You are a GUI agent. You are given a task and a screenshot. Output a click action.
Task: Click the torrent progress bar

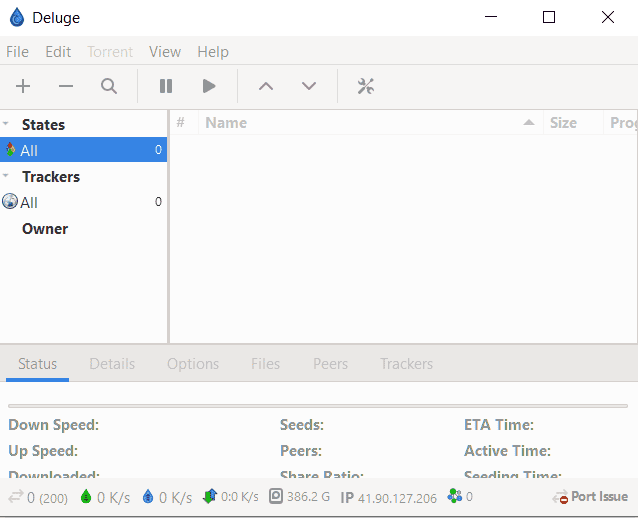pyautogui.click(x=318, y=406)
